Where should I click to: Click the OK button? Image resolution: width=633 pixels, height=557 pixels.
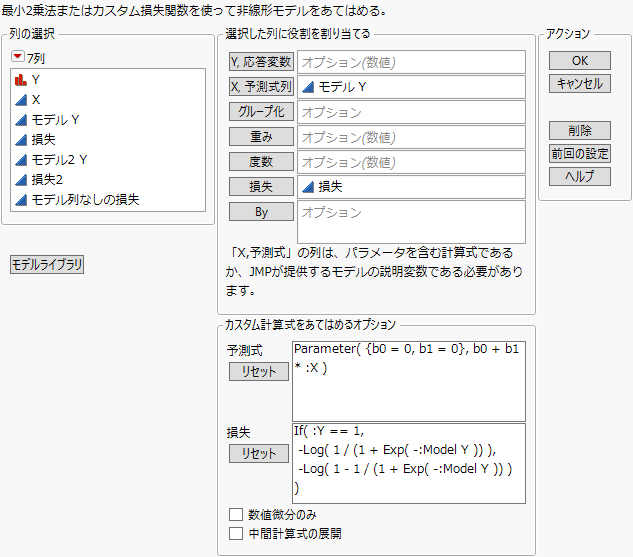pos(580,61)
